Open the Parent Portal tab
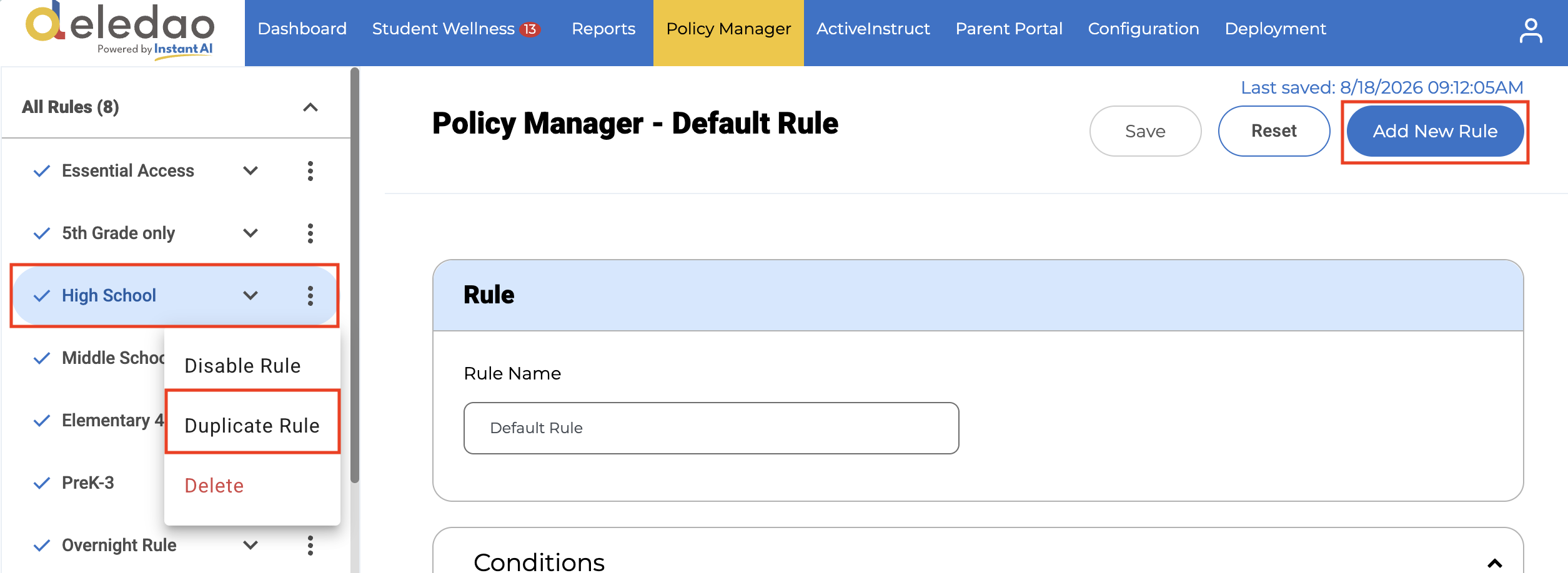 (x=1009, y=29)
